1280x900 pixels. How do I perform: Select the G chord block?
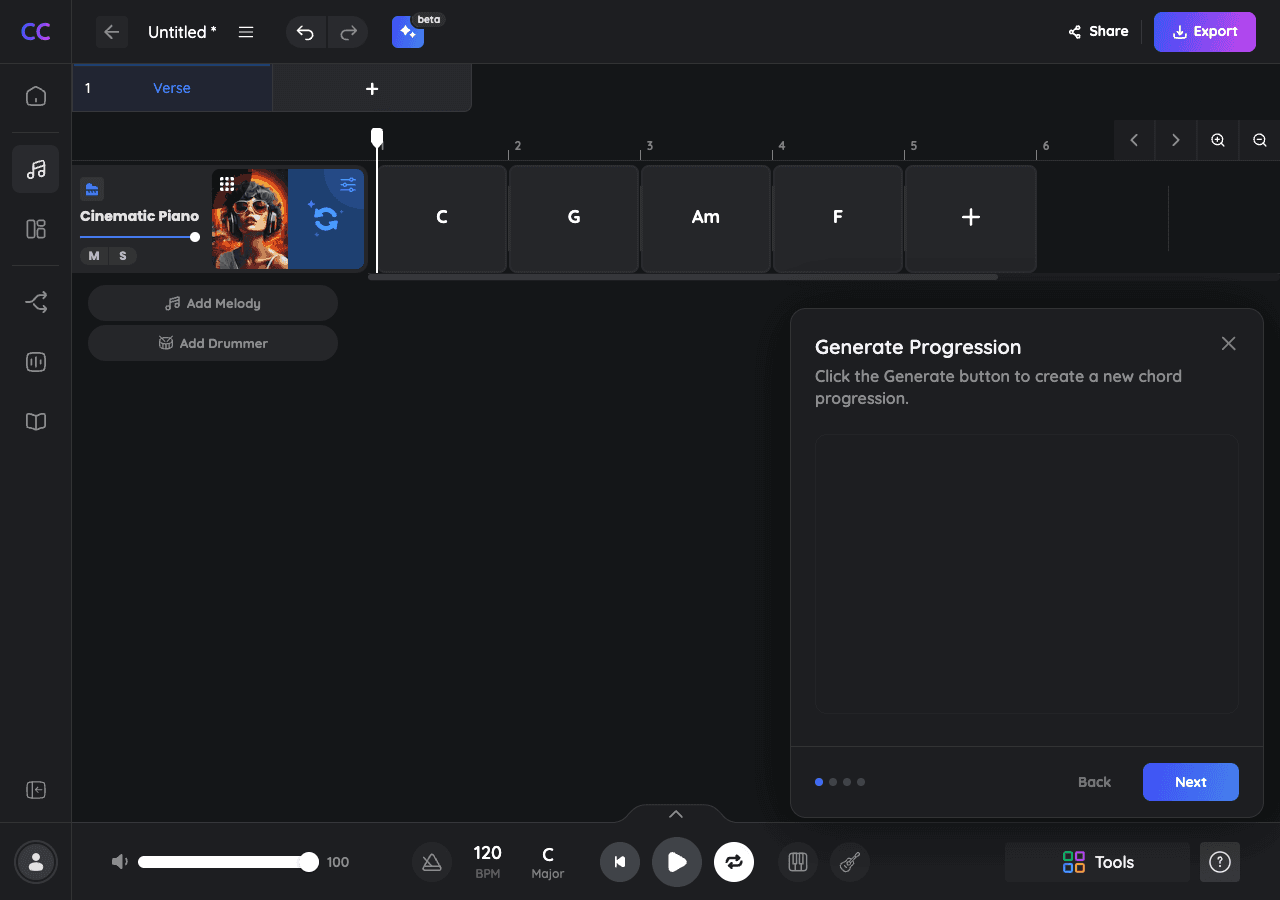coord(574,217)
